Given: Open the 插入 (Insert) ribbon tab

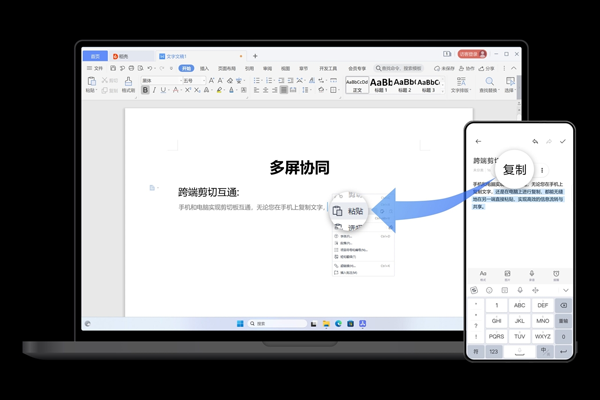Looking at the screenshot, I should (205, 69).
